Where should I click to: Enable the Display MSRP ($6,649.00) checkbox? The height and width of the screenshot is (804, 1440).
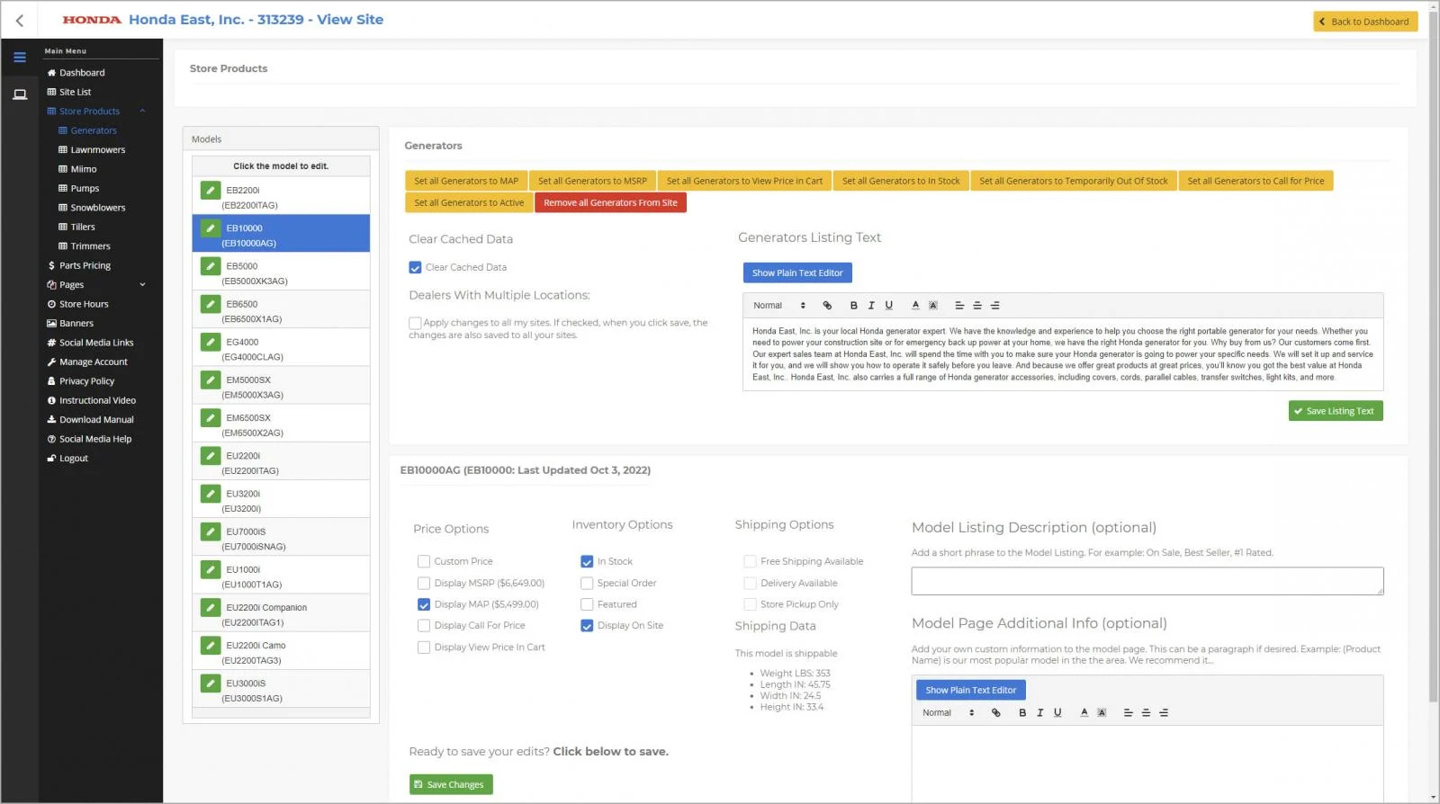[424, 583]
